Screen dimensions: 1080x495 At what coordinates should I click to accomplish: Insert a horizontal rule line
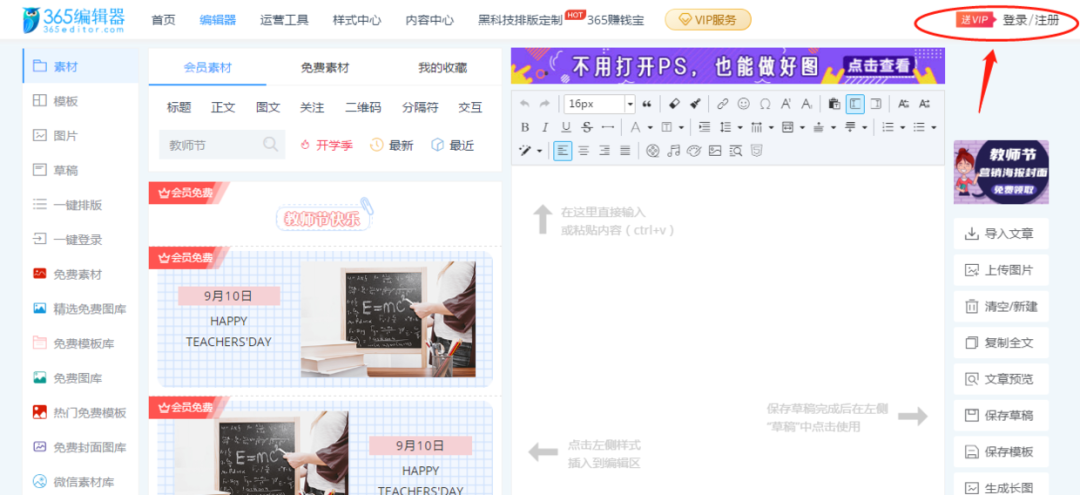point(608,127)
